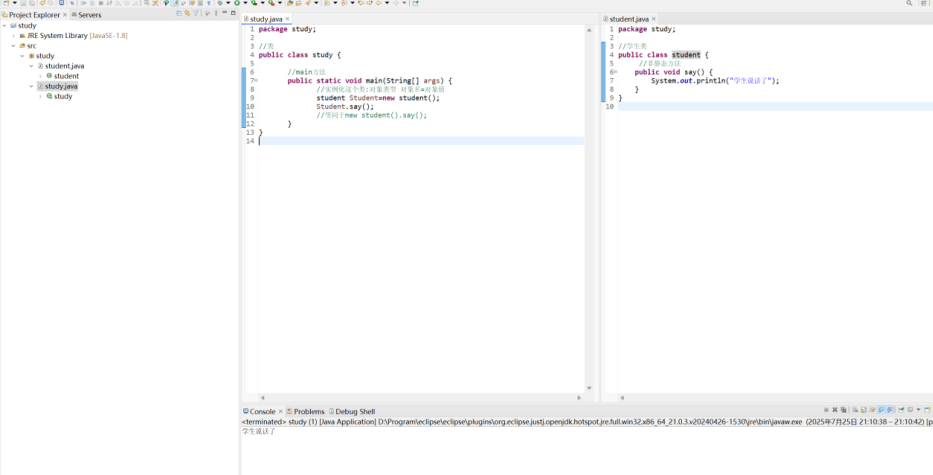Click Remove All Terminated Launches icon
The width and height of the screenshot is (933, 475).
[843, 410]
